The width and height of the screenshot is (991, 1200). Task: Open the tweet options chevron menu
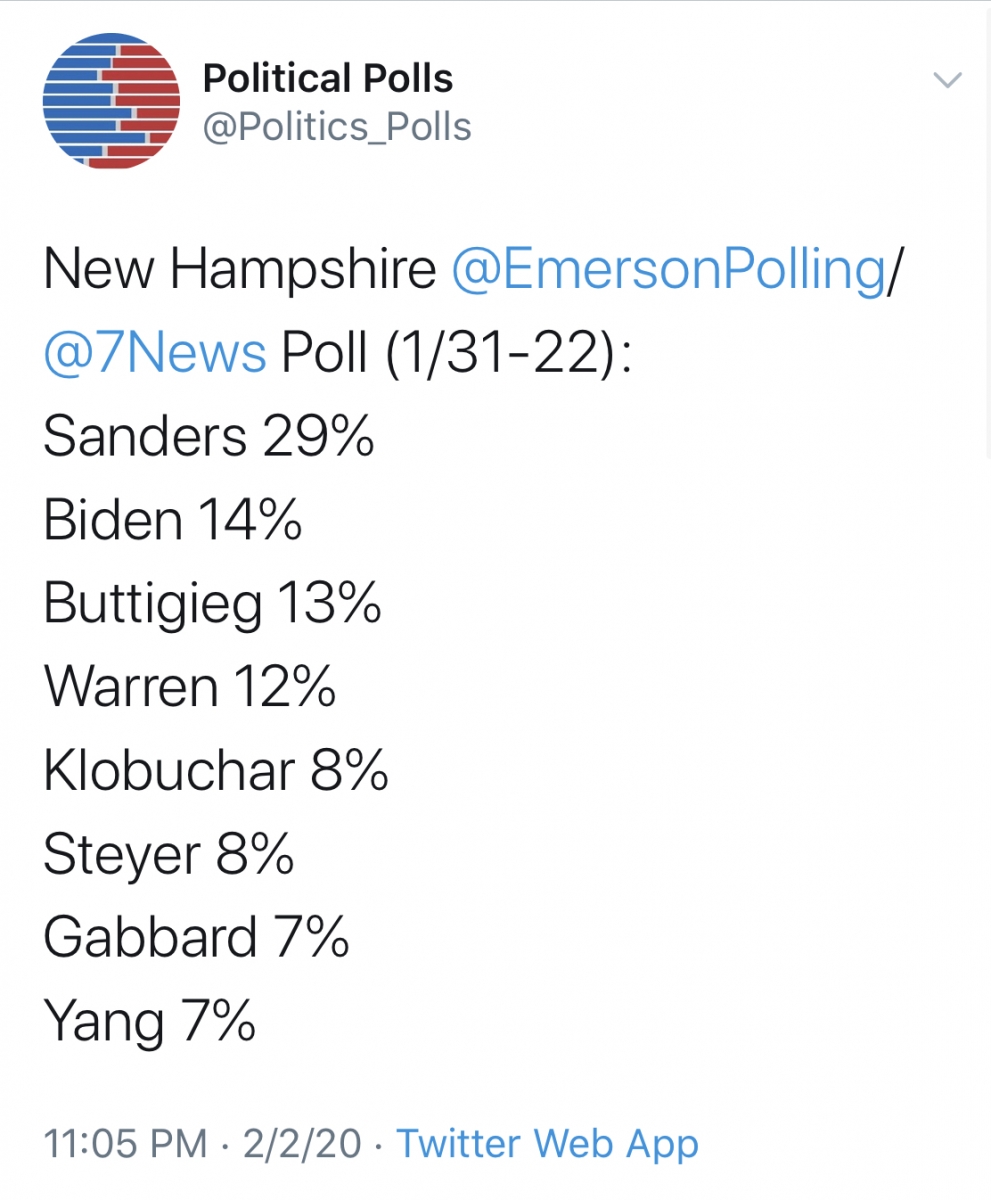[947, 81]
